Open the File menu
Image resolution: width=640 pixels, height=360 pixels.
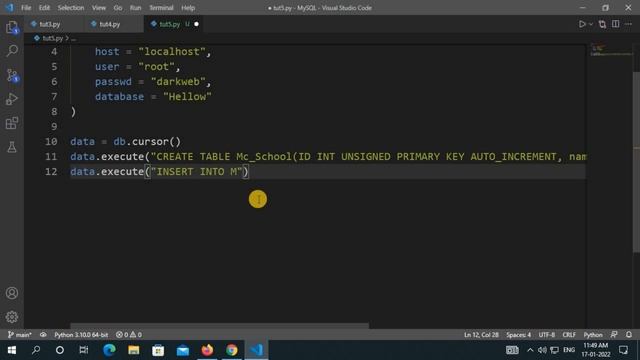26,8
